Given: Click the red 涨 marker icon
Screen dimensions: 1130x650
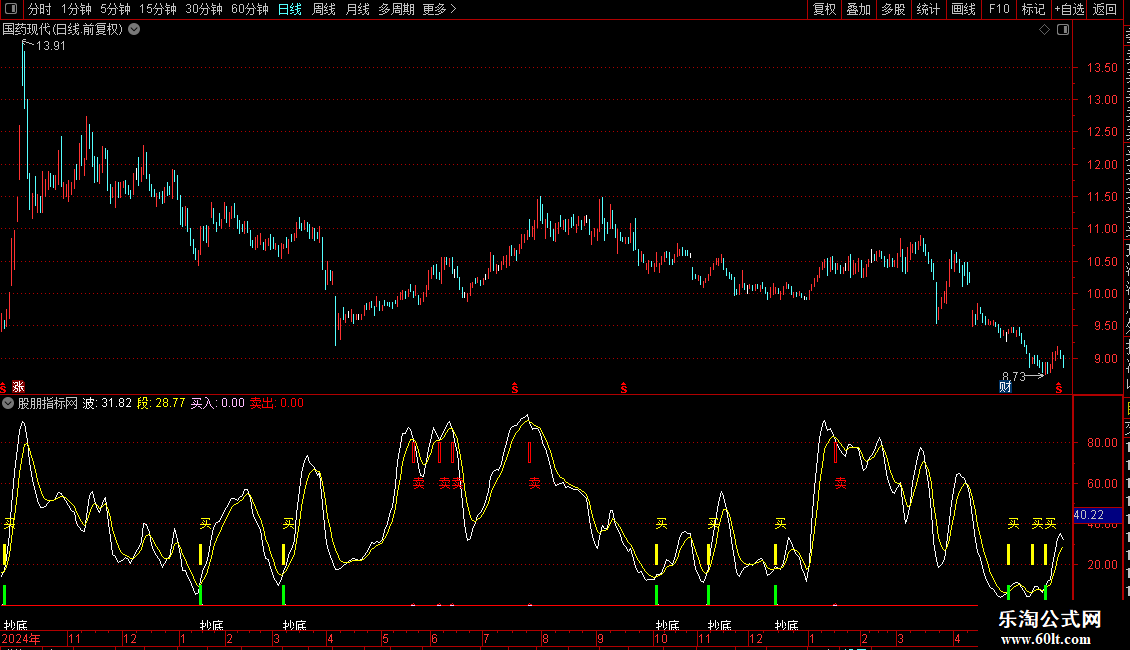Looking at the screenshot, I should [18, 387].
